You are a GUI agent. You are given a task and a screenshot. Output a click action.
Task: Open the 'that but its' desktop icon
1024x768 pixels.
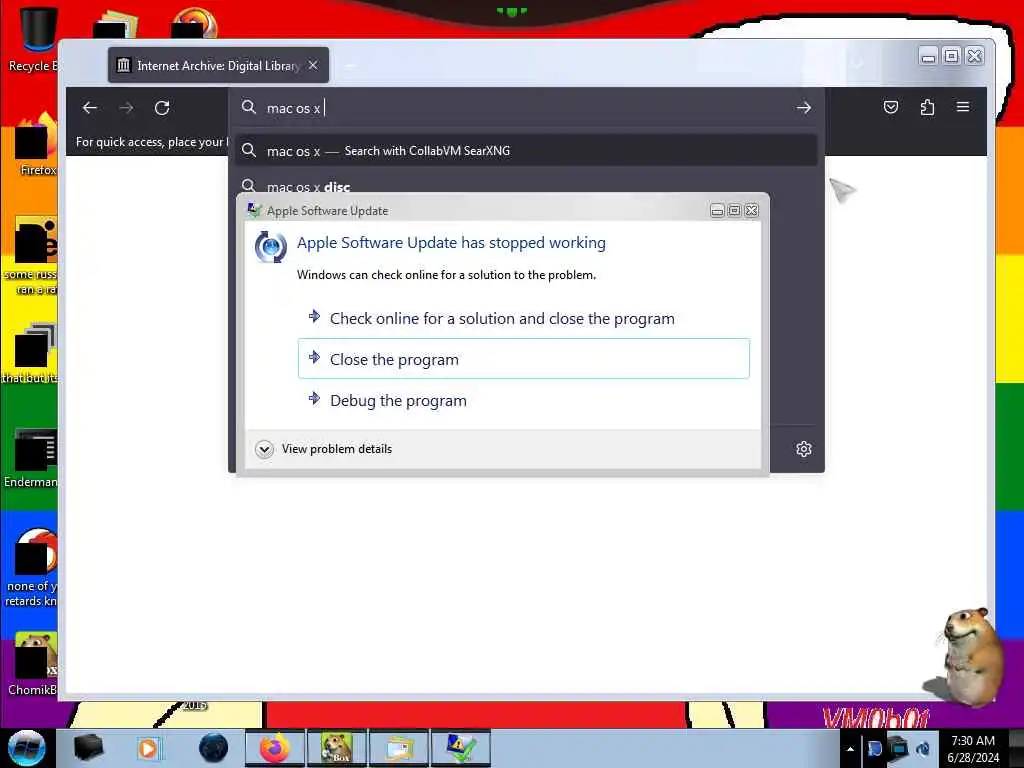coord(31,353)
